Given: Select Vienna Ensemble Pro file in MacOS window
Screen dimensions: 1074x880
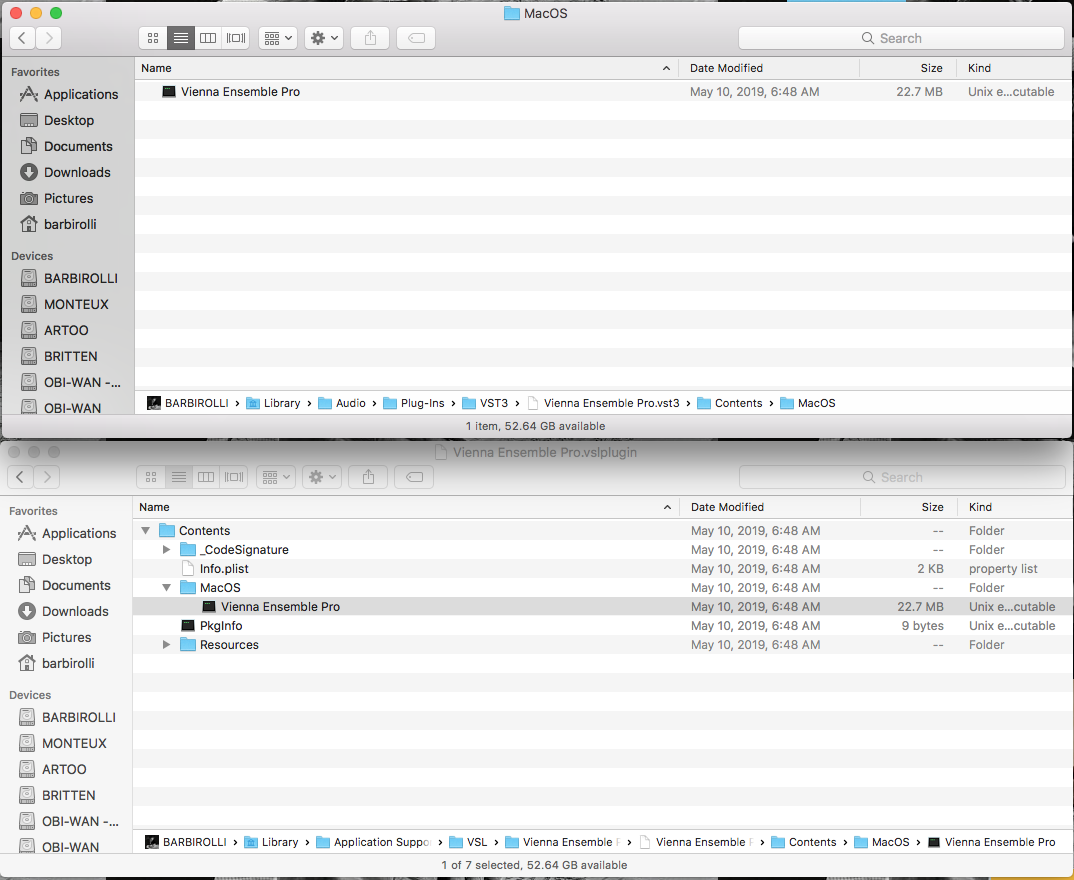Looking at the screenshot, I should (x=603, y=92).
